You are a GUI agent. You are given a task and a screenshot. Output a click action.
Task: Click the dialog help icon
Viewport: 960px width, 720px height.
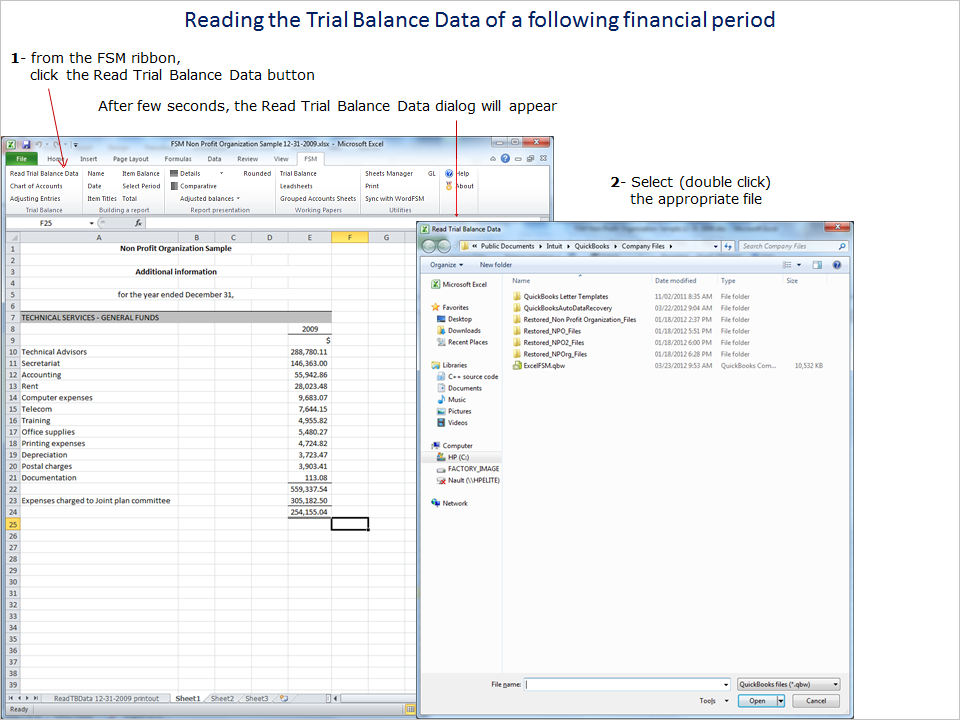837,265
